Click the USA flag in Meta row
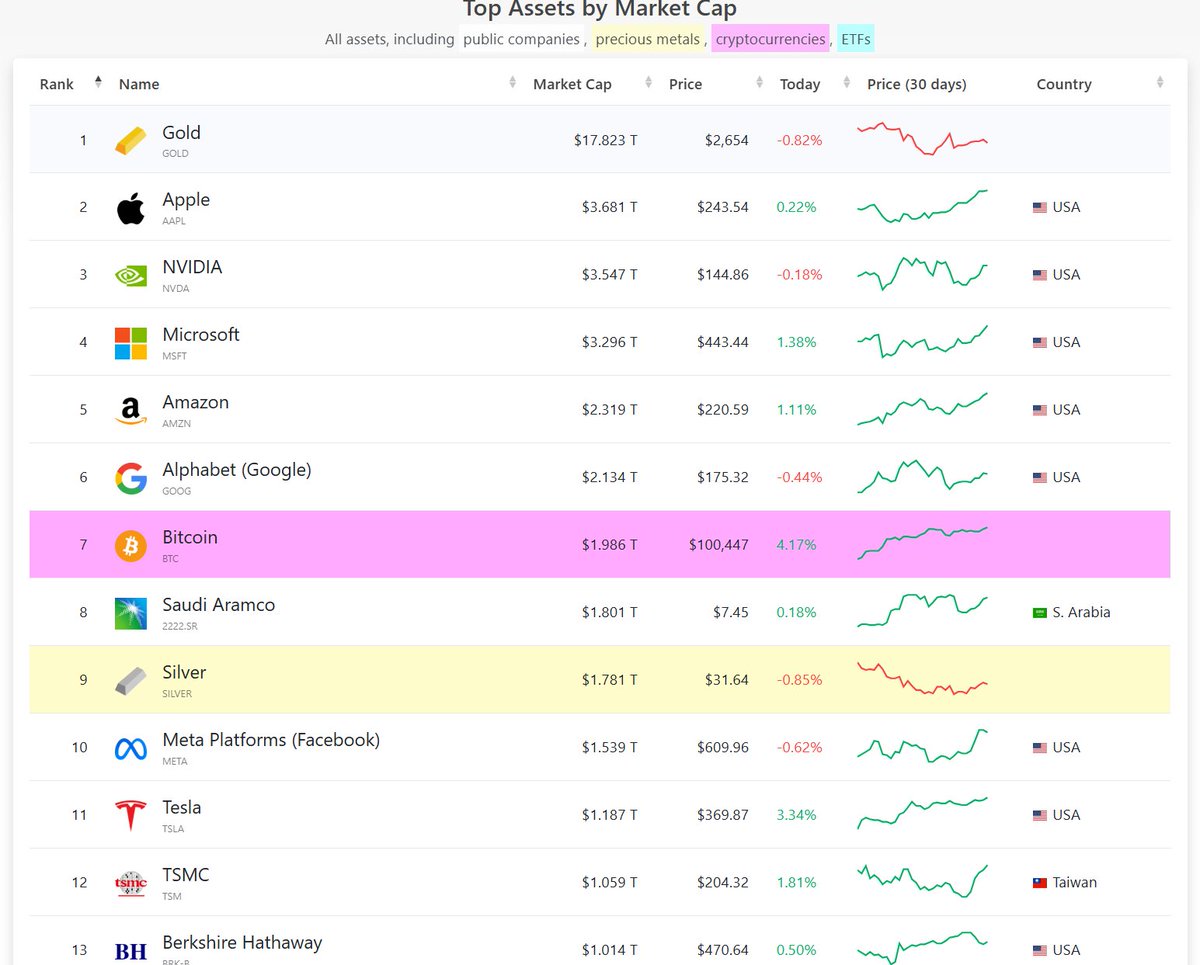The image size is (1200, 965). point(1040,748)
